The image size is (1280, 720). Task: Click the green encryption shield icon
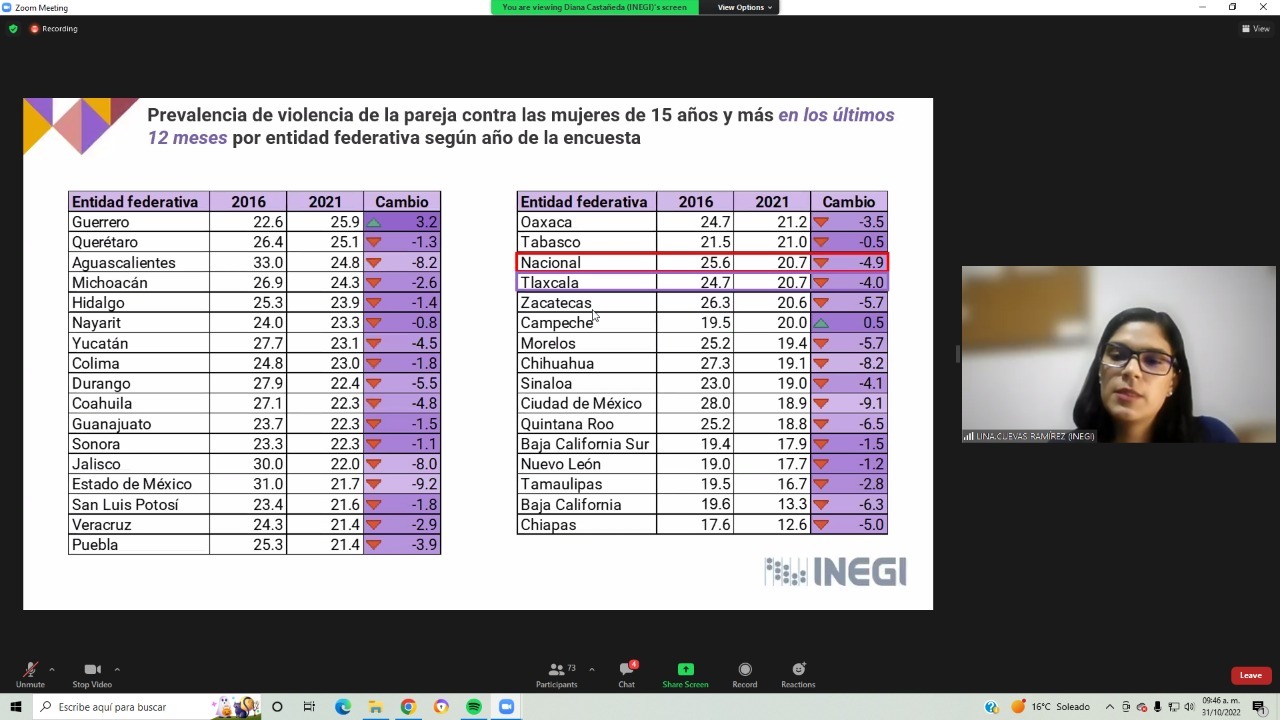[x=13, y=29]
